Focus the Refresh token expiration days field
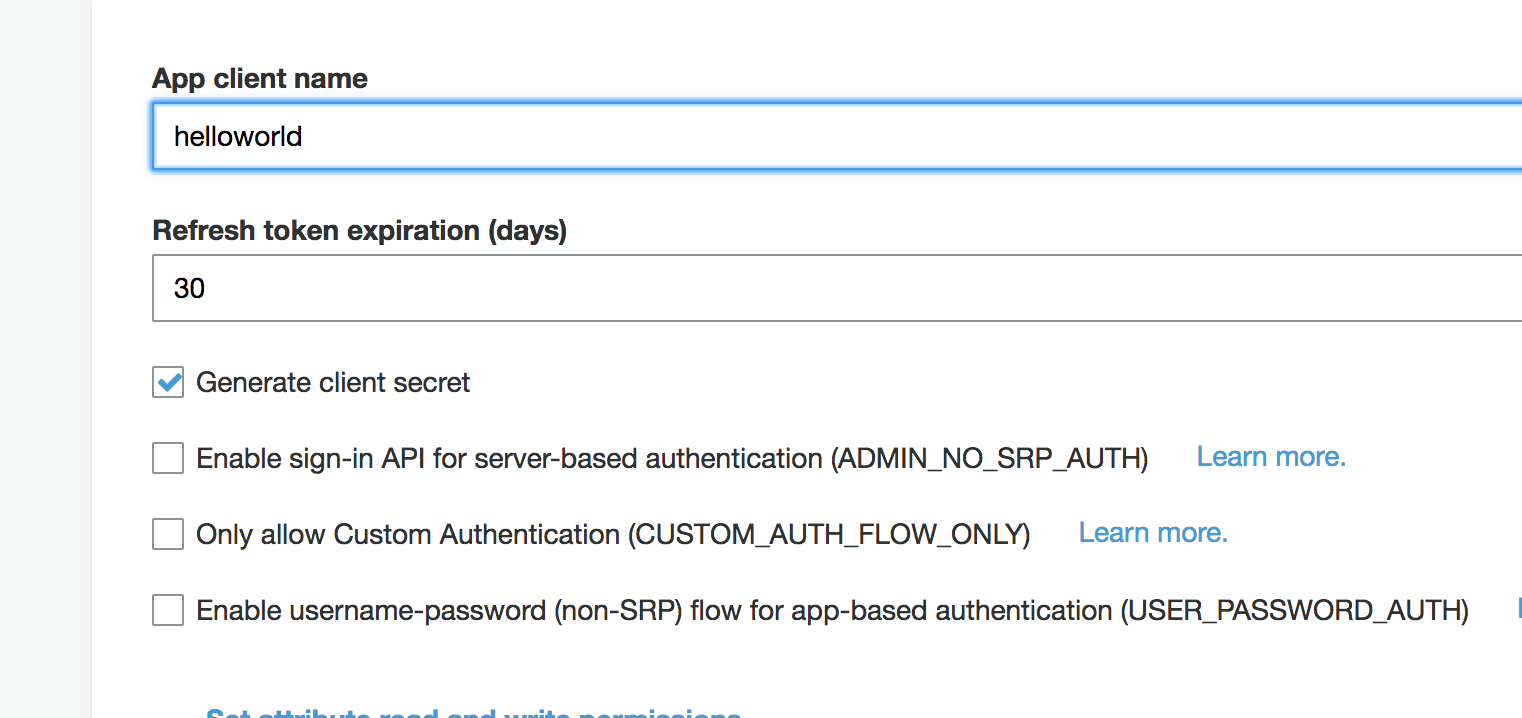 838,288
